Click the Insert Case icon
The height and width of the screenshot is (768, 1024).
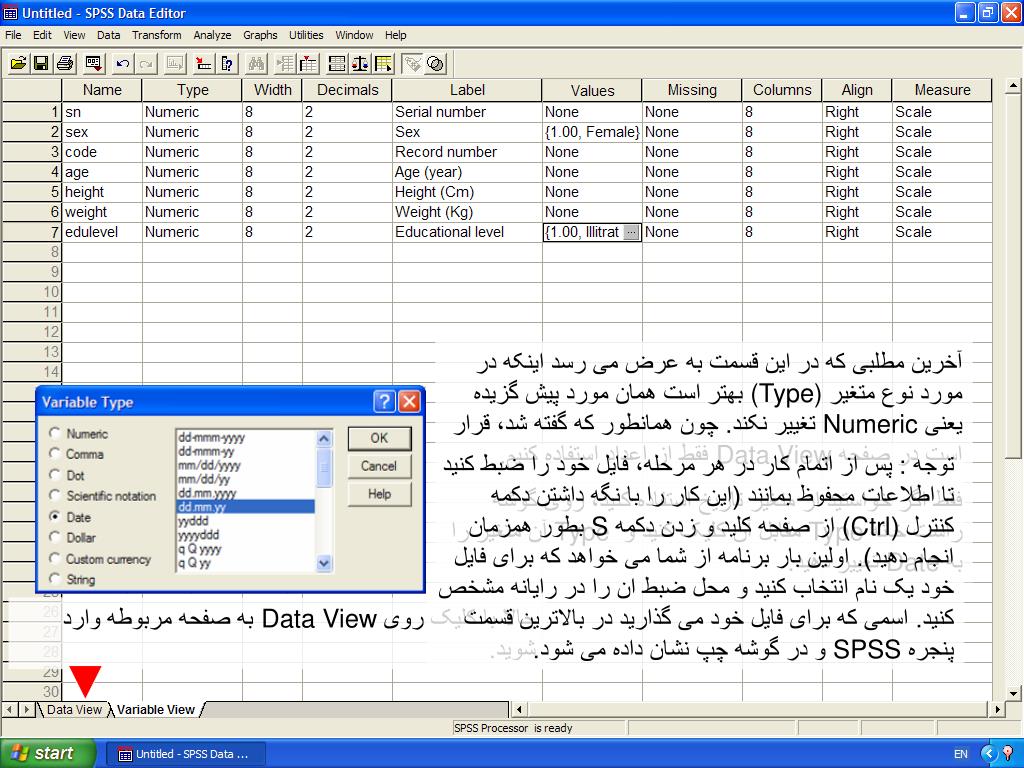pyautogui.click(x=285, y=63)
